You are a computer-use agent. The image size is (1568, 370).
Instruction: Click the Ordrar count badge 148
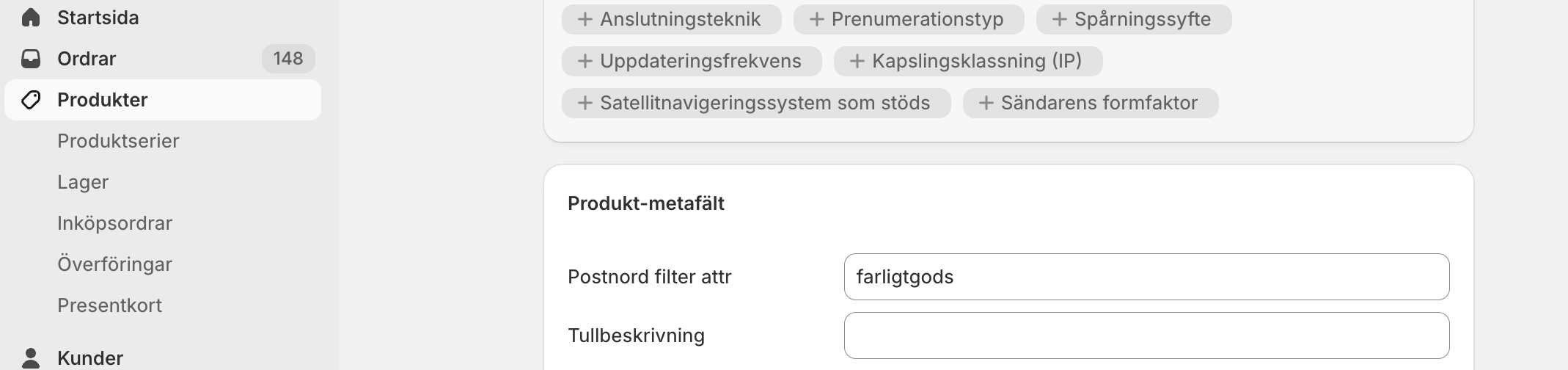287,59
